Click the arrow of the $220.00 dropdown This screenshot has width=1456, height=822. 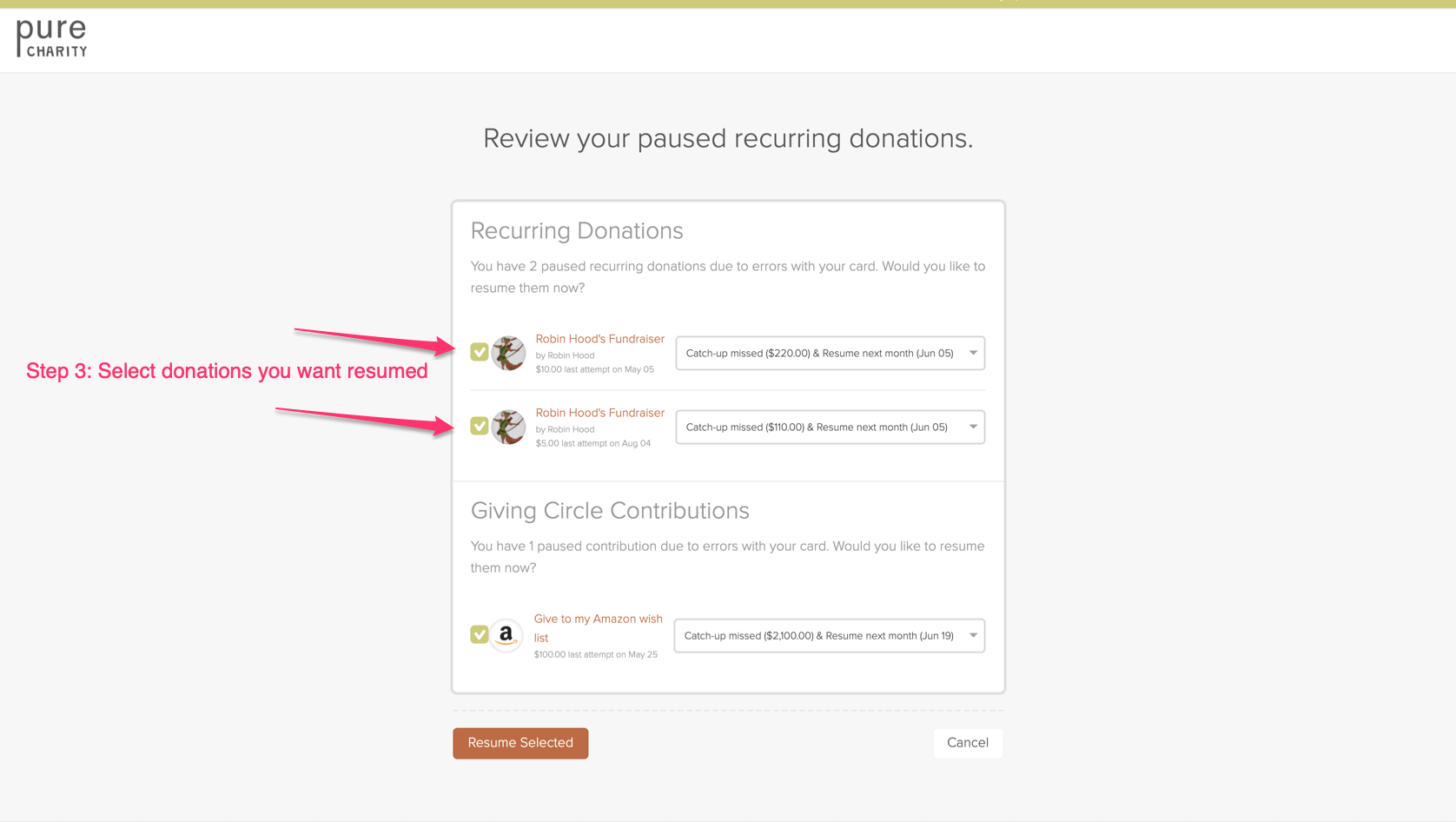(x=973, y=353)
